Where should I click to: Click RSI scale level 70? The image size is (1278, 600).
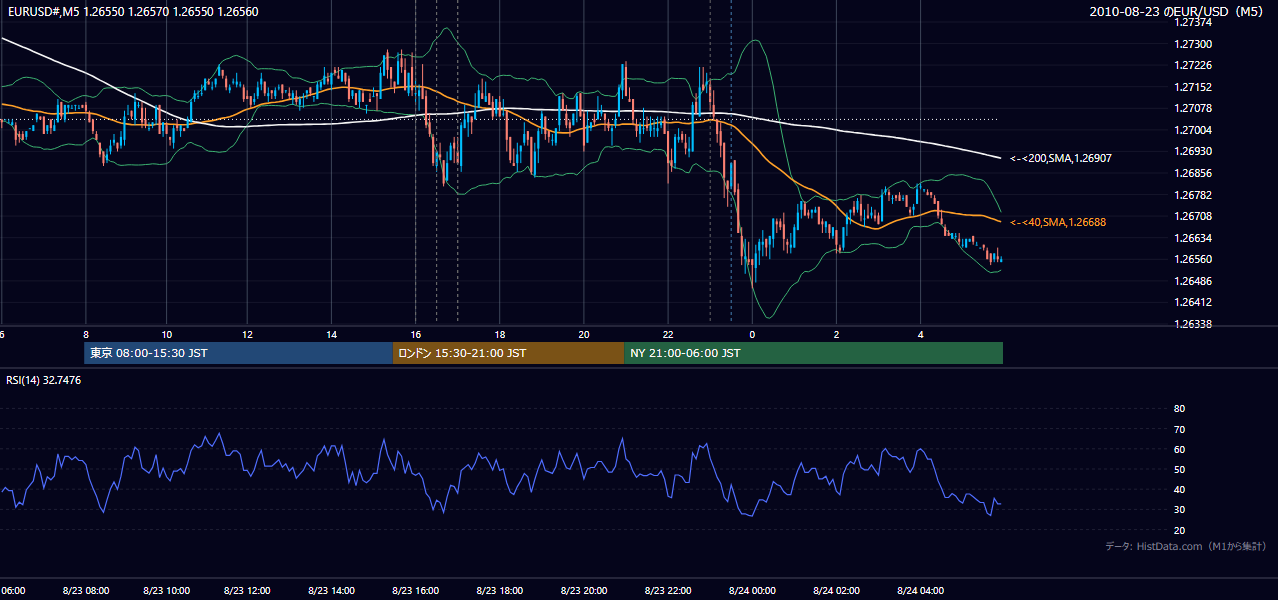1179,430
